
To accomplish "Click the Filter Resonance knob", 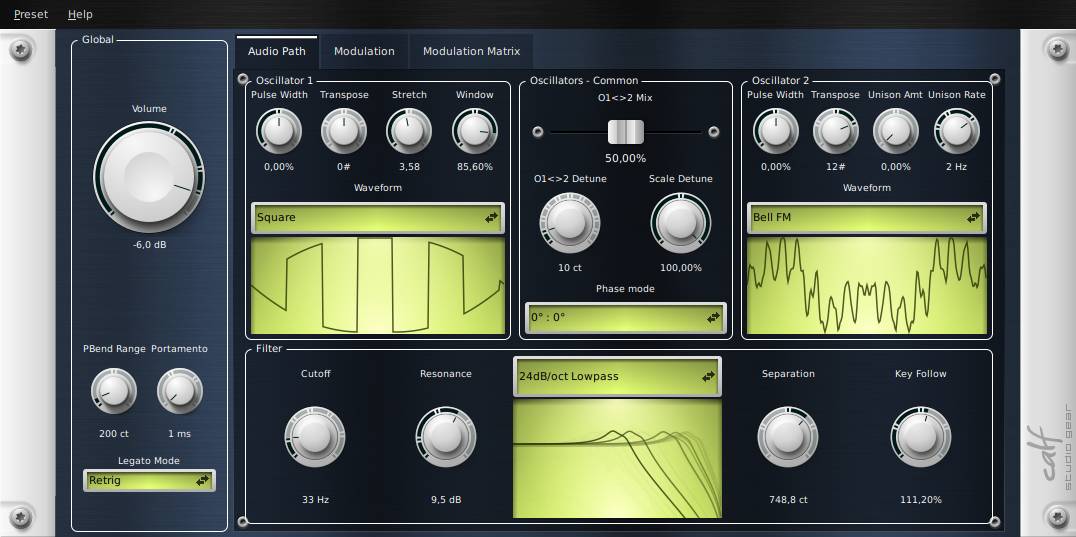I will pyautogui.click(x=446, y=437).
